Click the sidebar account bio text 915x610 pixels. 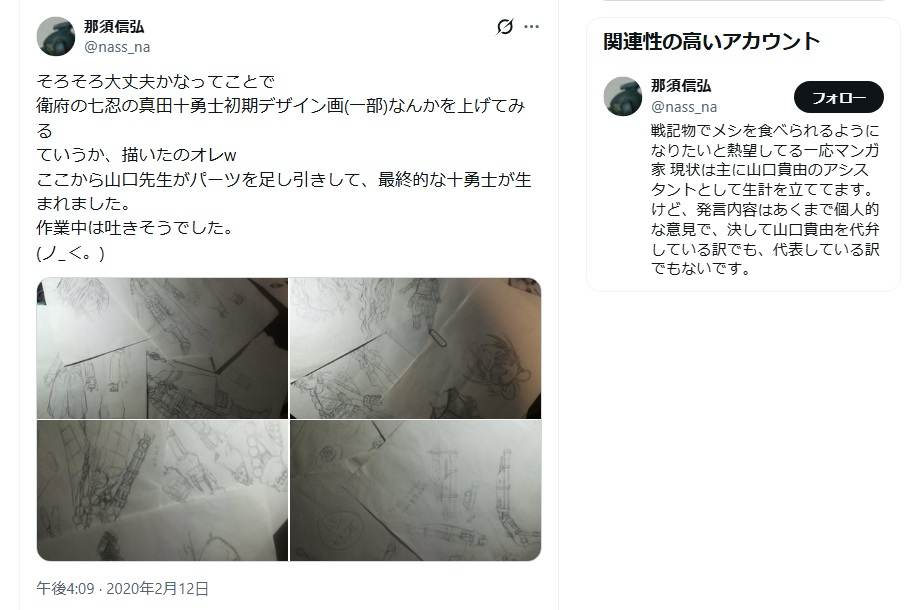click(765, 199)
